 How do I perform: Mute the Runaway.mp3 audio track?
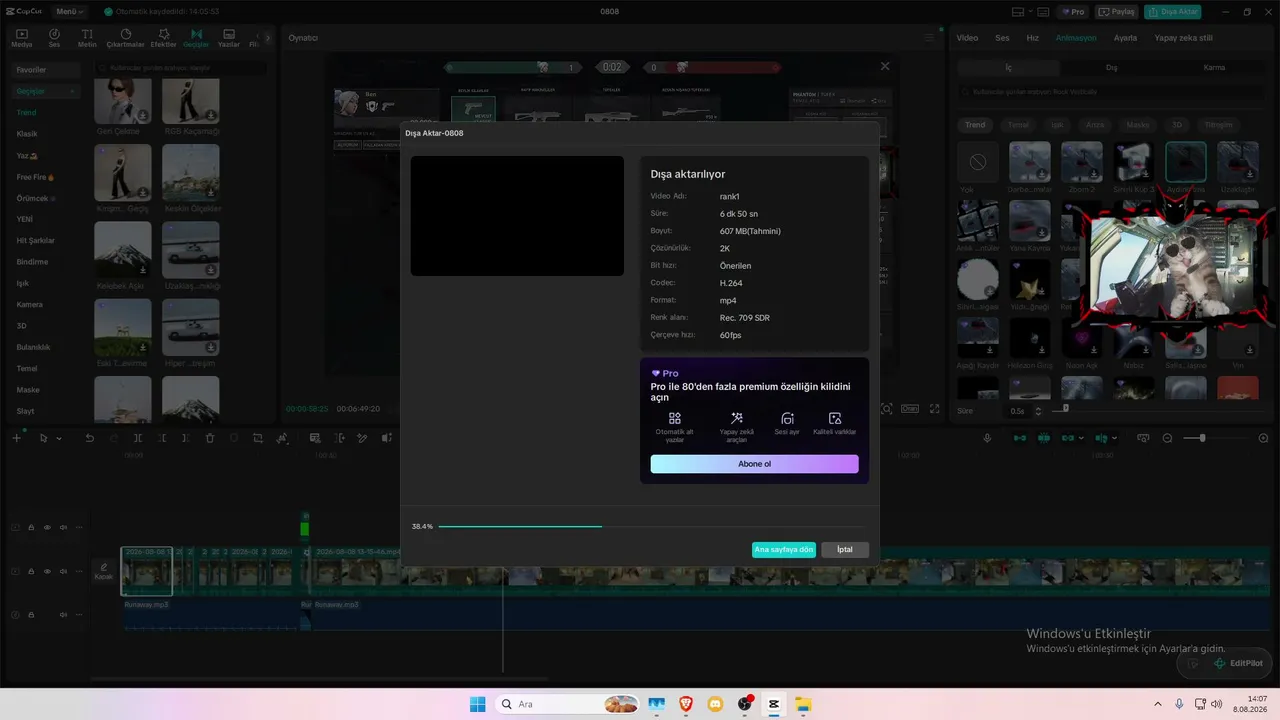pos(63,615)
